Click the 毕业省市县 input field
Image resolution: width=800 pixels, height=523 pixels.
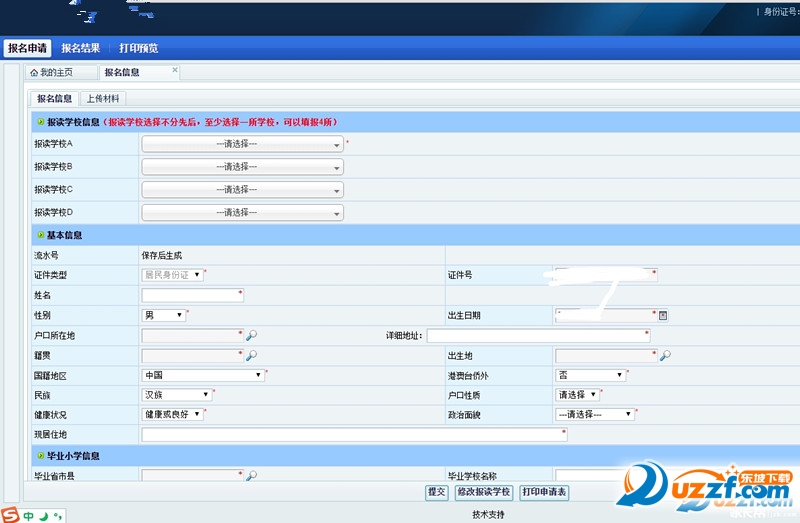point(192,476)
